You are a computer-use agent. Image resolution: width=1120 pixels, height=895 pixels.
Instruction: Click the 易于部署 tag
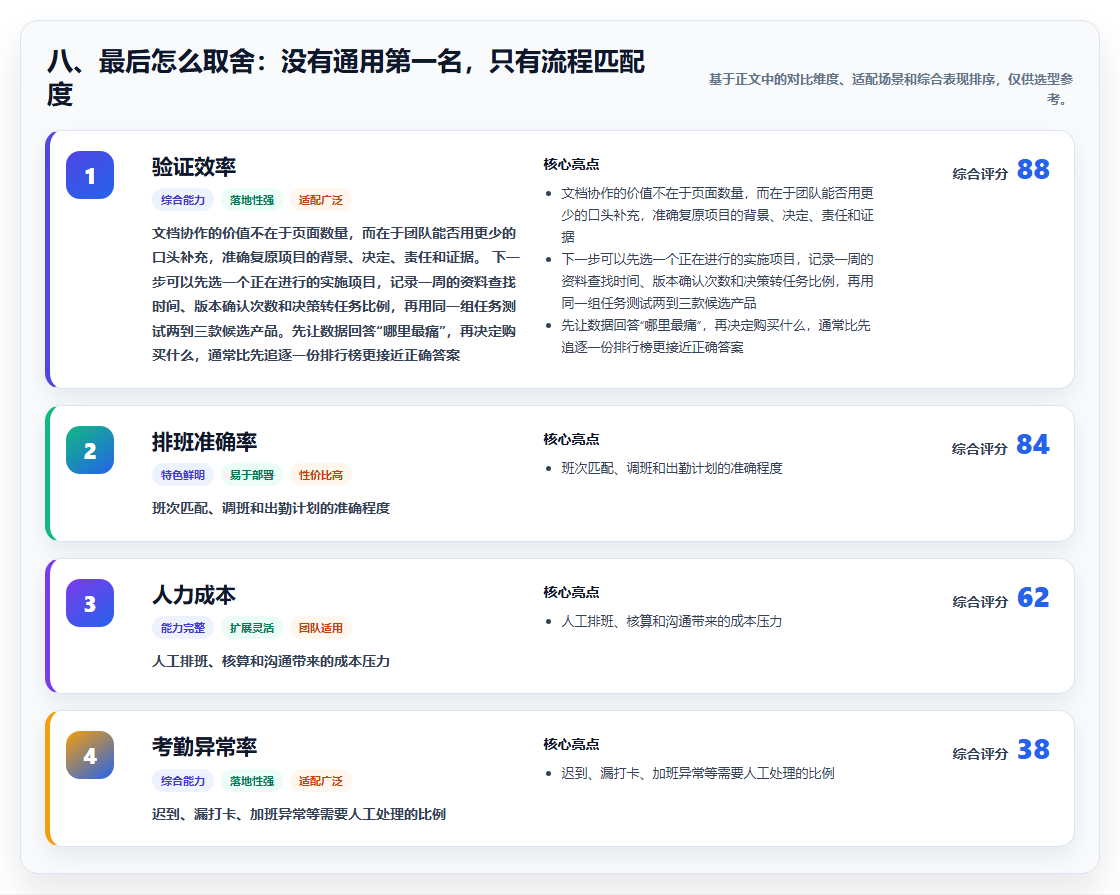coord(251,475)
